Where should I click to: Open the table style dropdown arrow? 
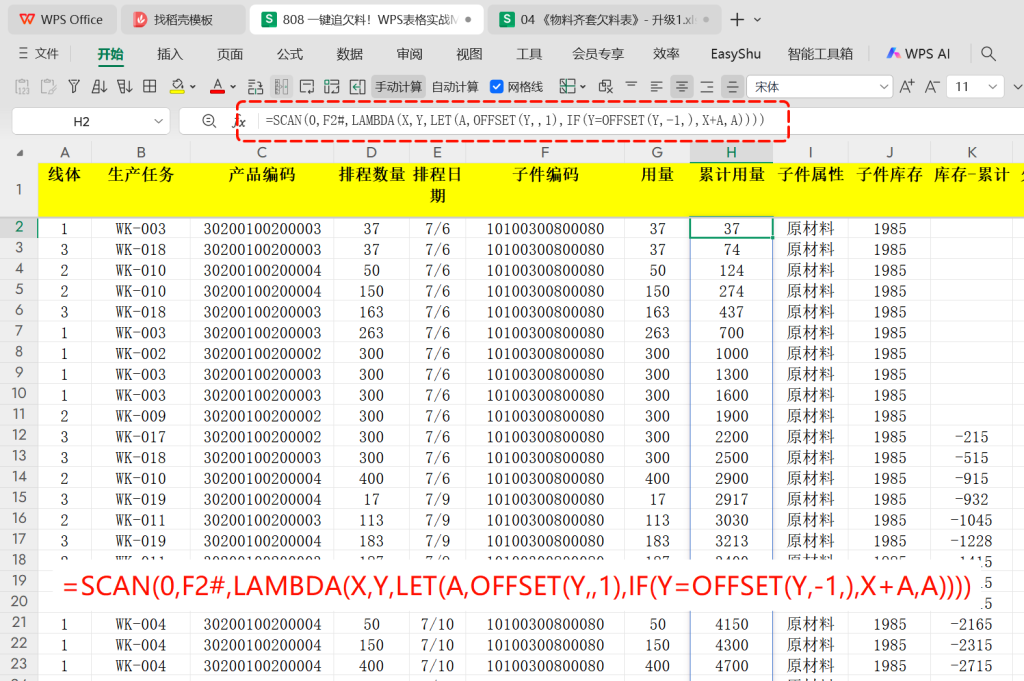[583, 87]
